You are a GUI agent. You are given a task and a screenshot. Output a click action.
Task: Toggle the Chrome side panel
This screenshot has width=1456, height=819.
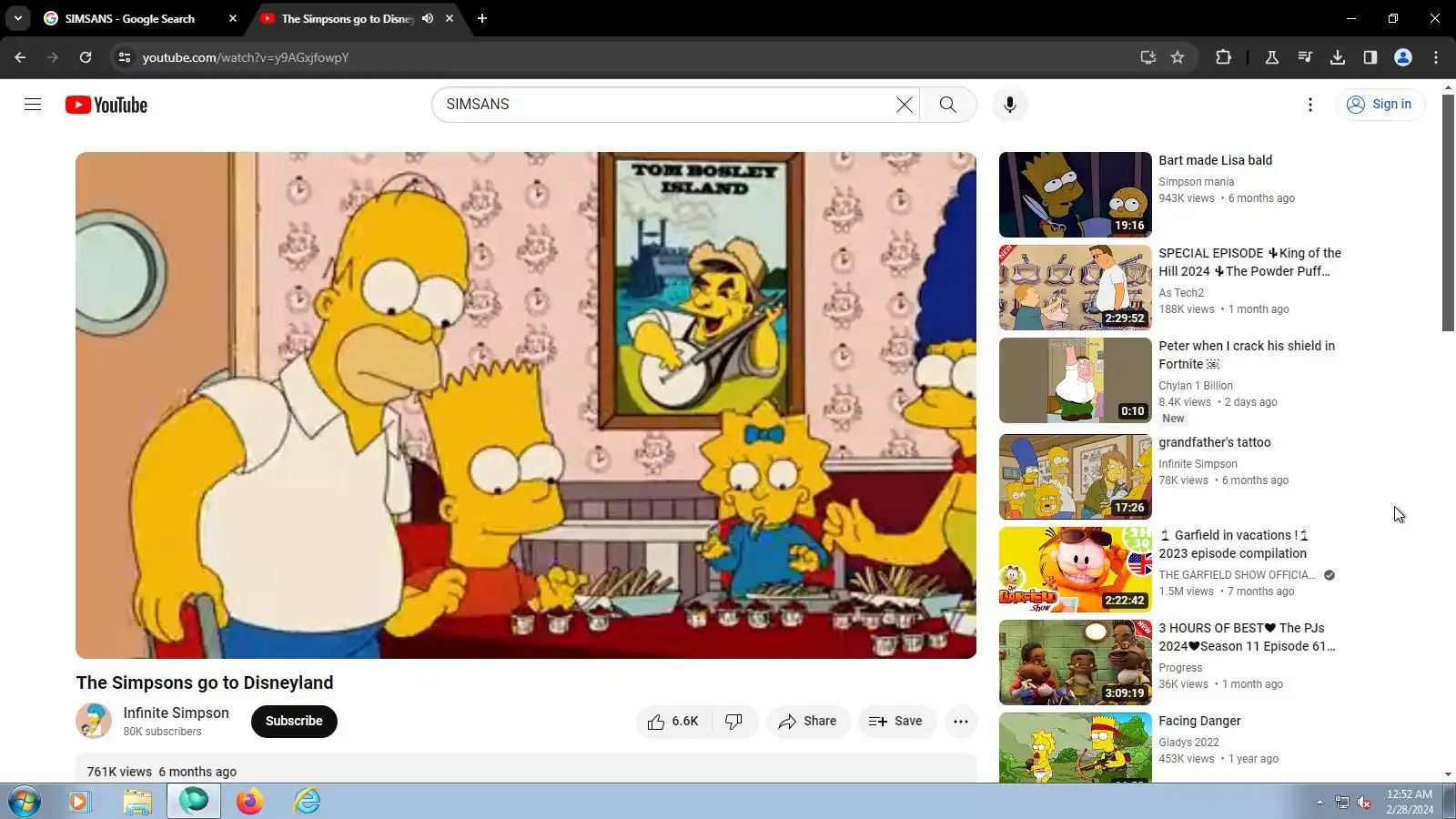1370,57
